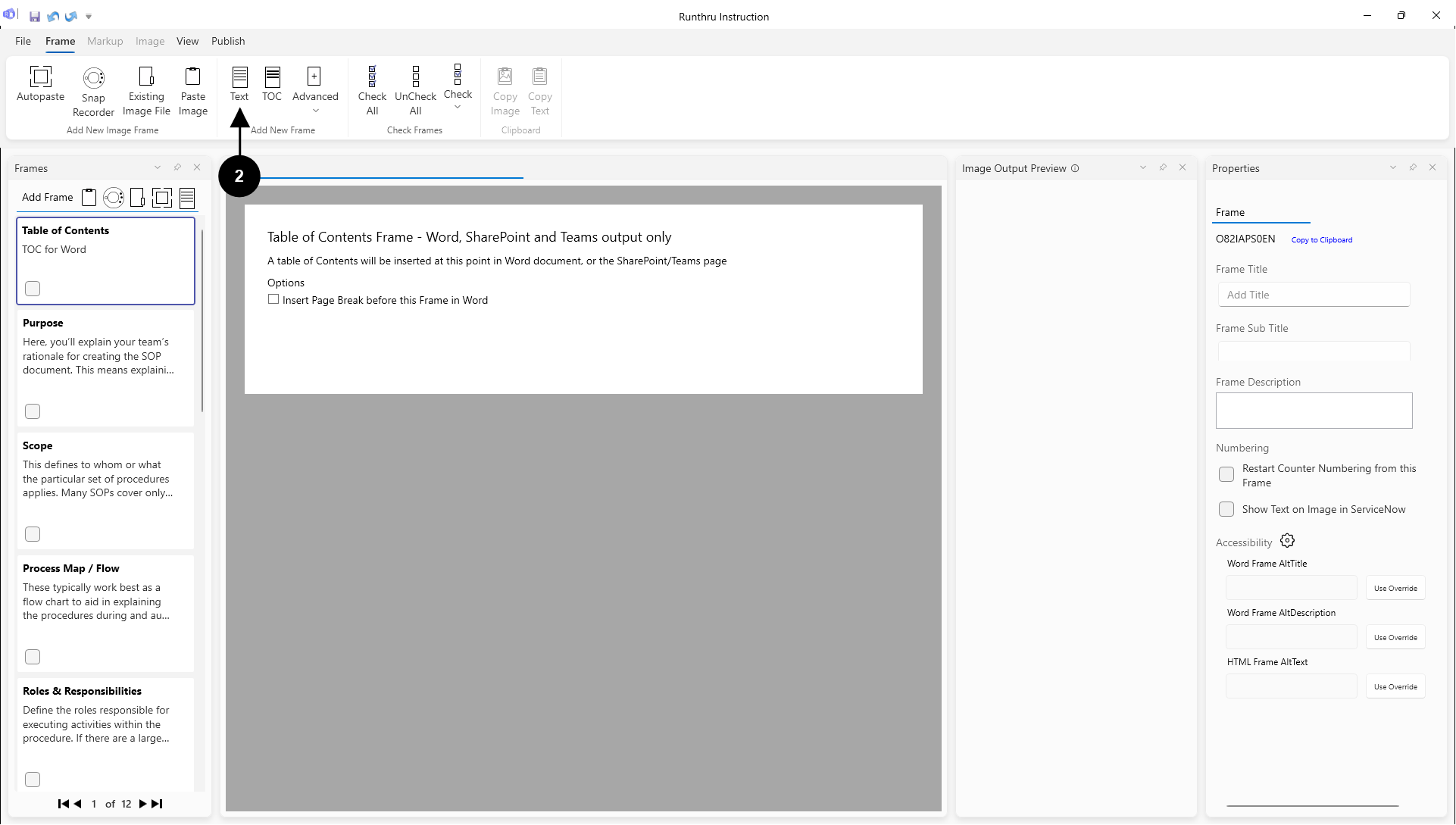1456x825 pixels.
Task: Insert a TOC frame
Action: [x=272, y=77]
